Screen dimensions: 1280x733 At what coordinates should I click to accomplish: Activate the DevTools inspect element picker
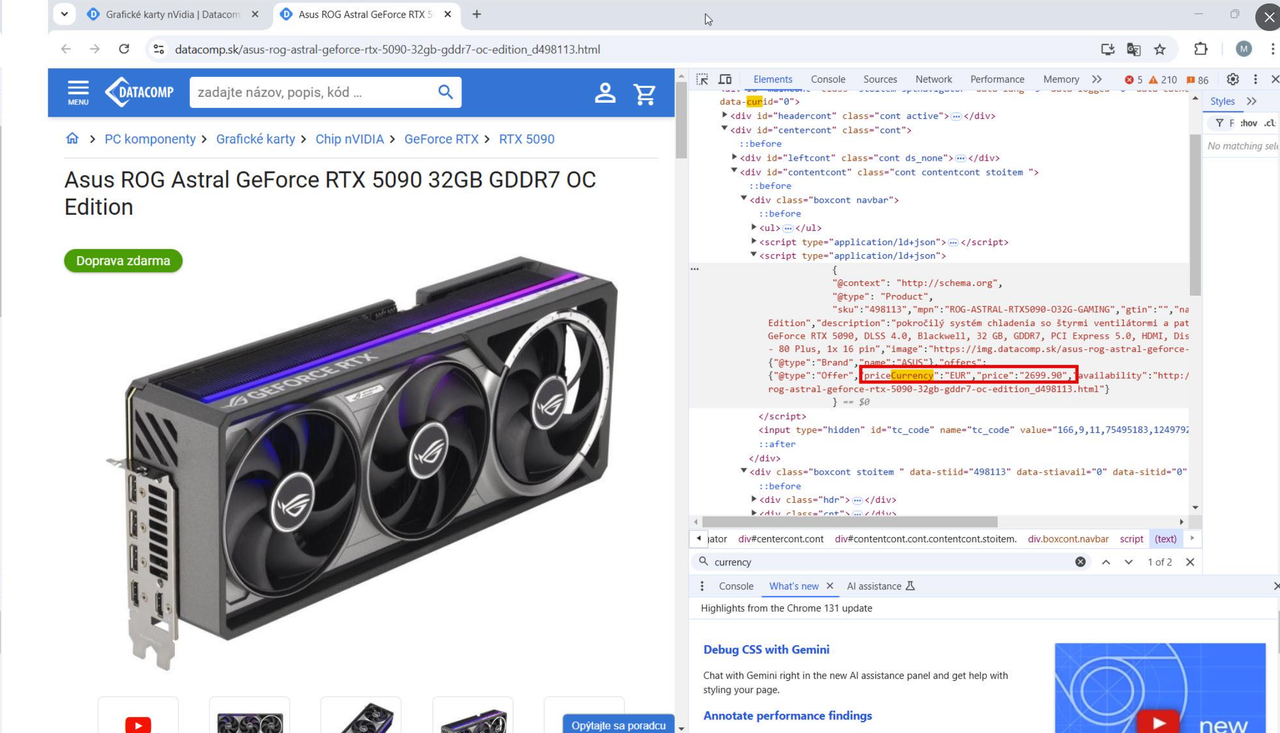click(703, 79)
